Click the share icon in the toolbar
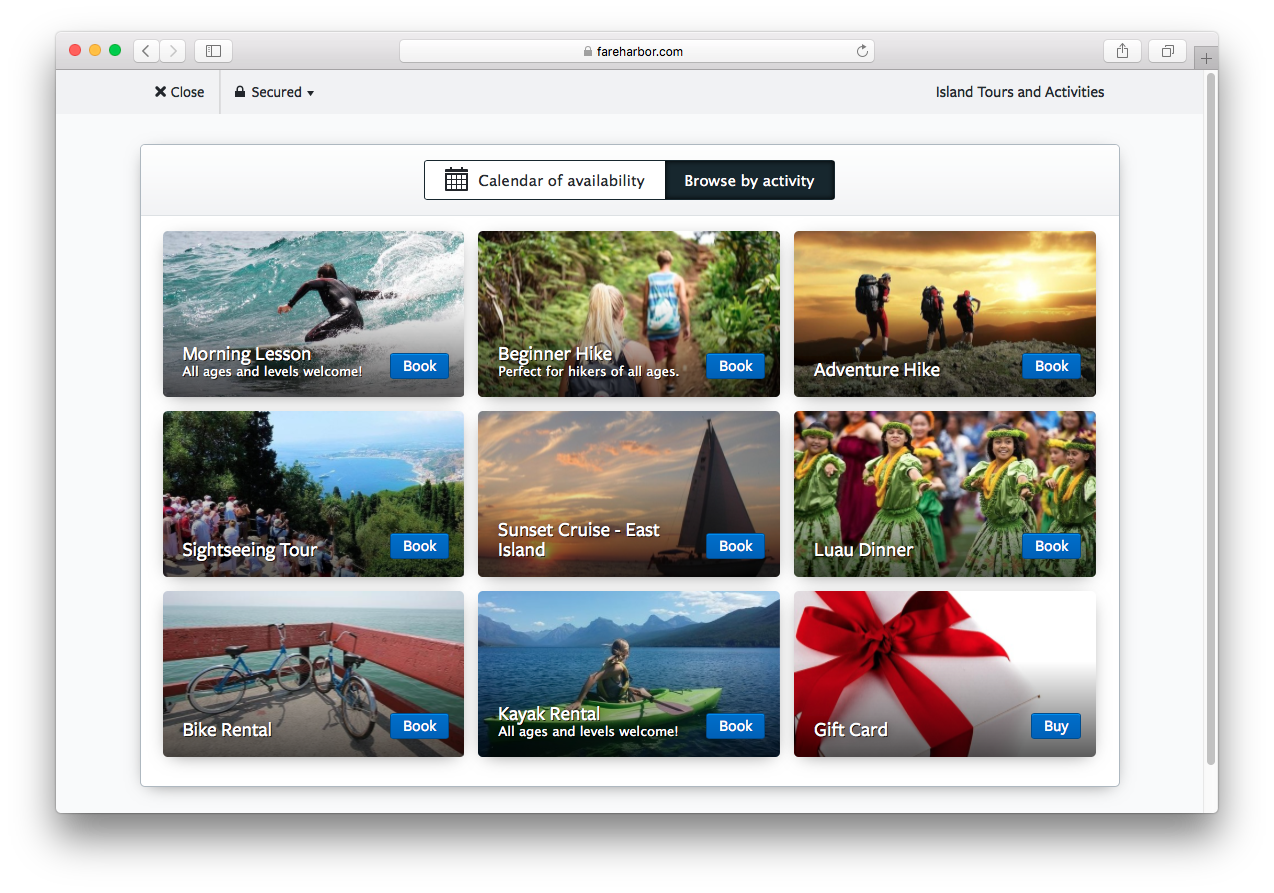This screenshot has height=893, width=1274. click(x=1121, y=50)
